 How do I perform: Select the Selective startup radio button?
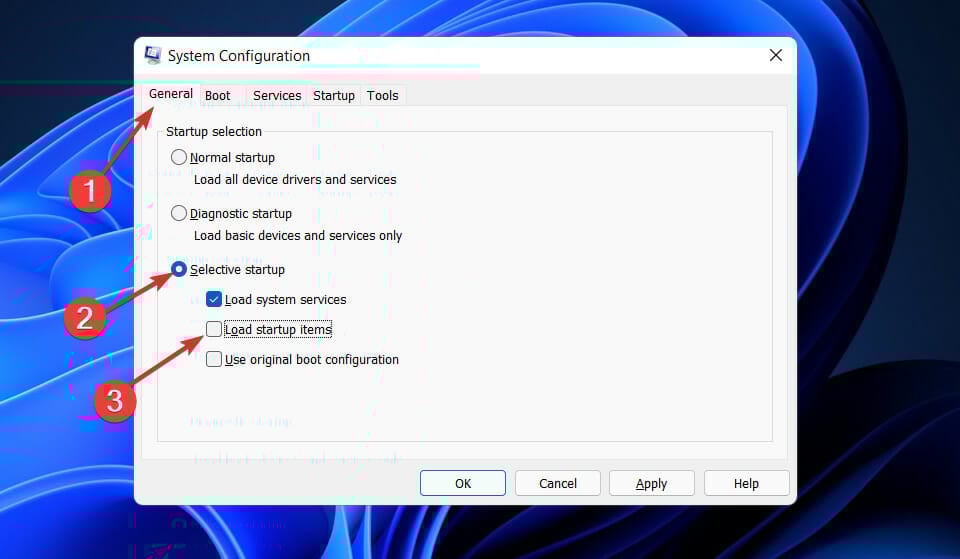coord(179,269)
